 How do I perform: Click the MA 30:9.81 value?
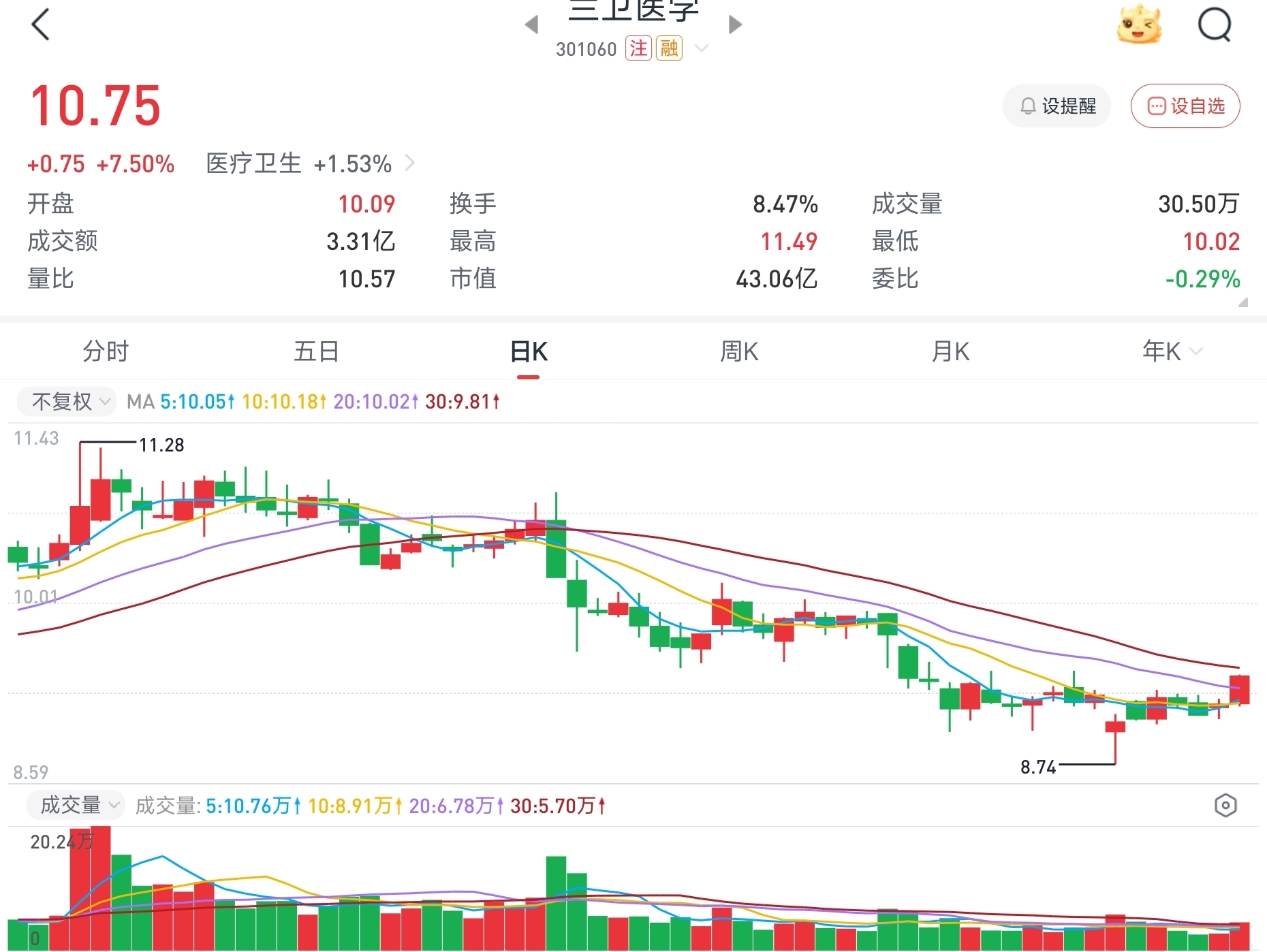pos(463,402)
